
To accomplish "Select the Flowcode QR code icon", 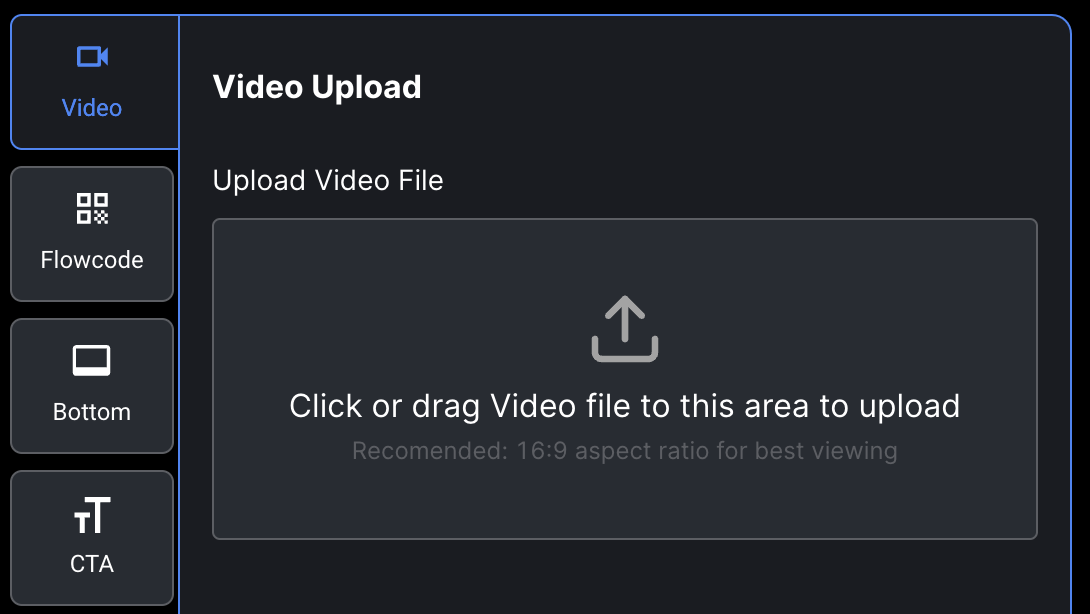I will pos(92,209).
